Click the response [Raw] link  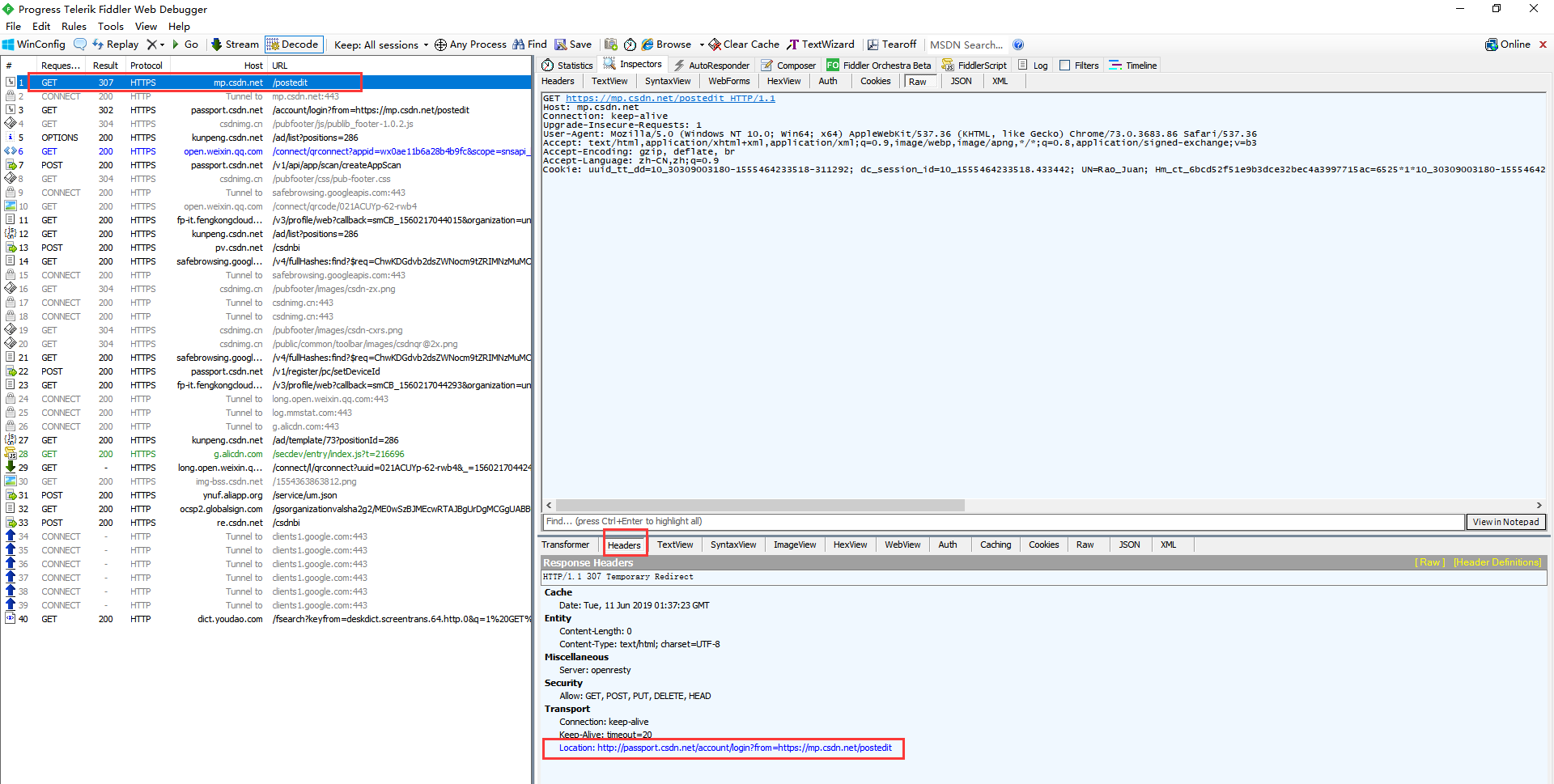[1429, 562]
